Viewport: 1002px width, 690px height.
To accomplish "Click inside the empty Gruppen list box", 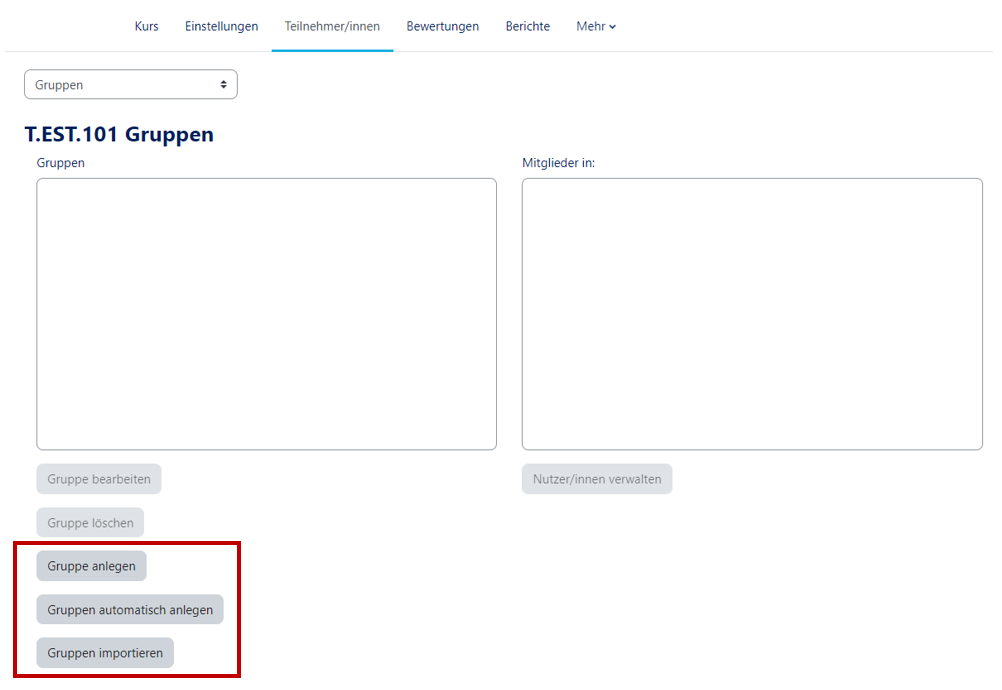I will click(266, 314).
